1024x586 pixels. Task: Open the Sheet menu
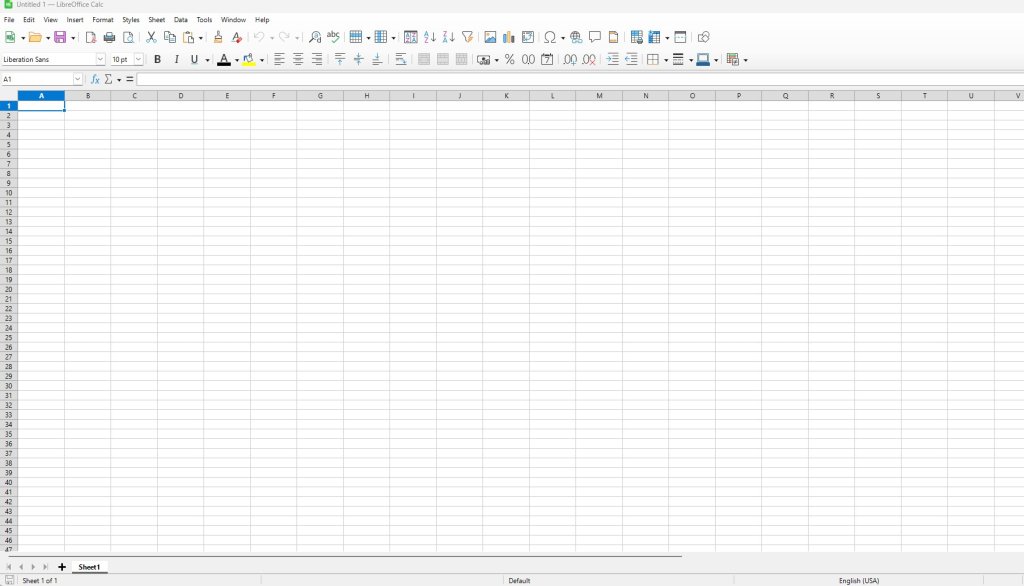click(x=157, y=20)
